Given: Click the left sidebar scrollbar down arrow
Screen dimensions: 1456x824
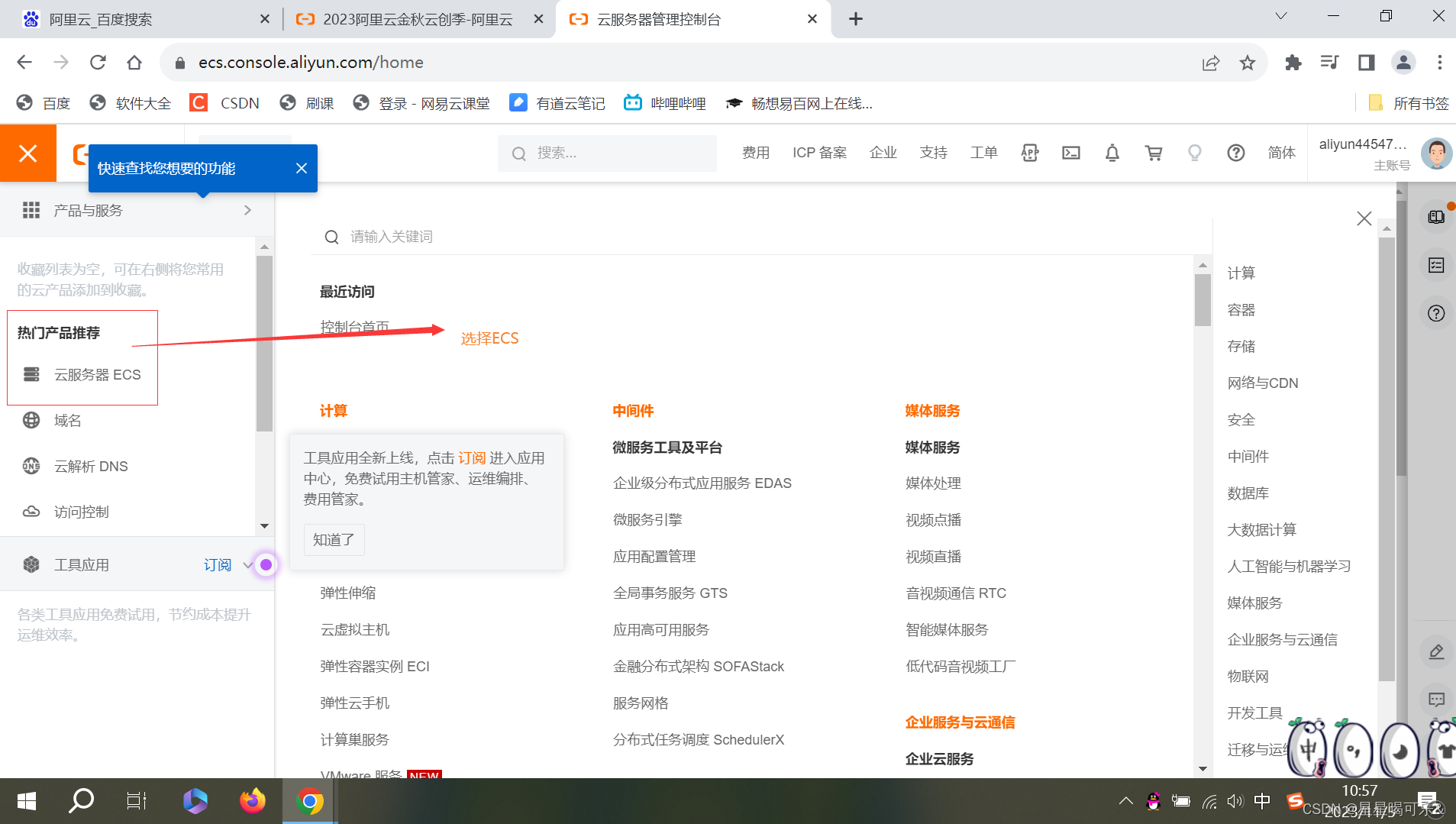Looking at the screenshot, I should [264, 525].
